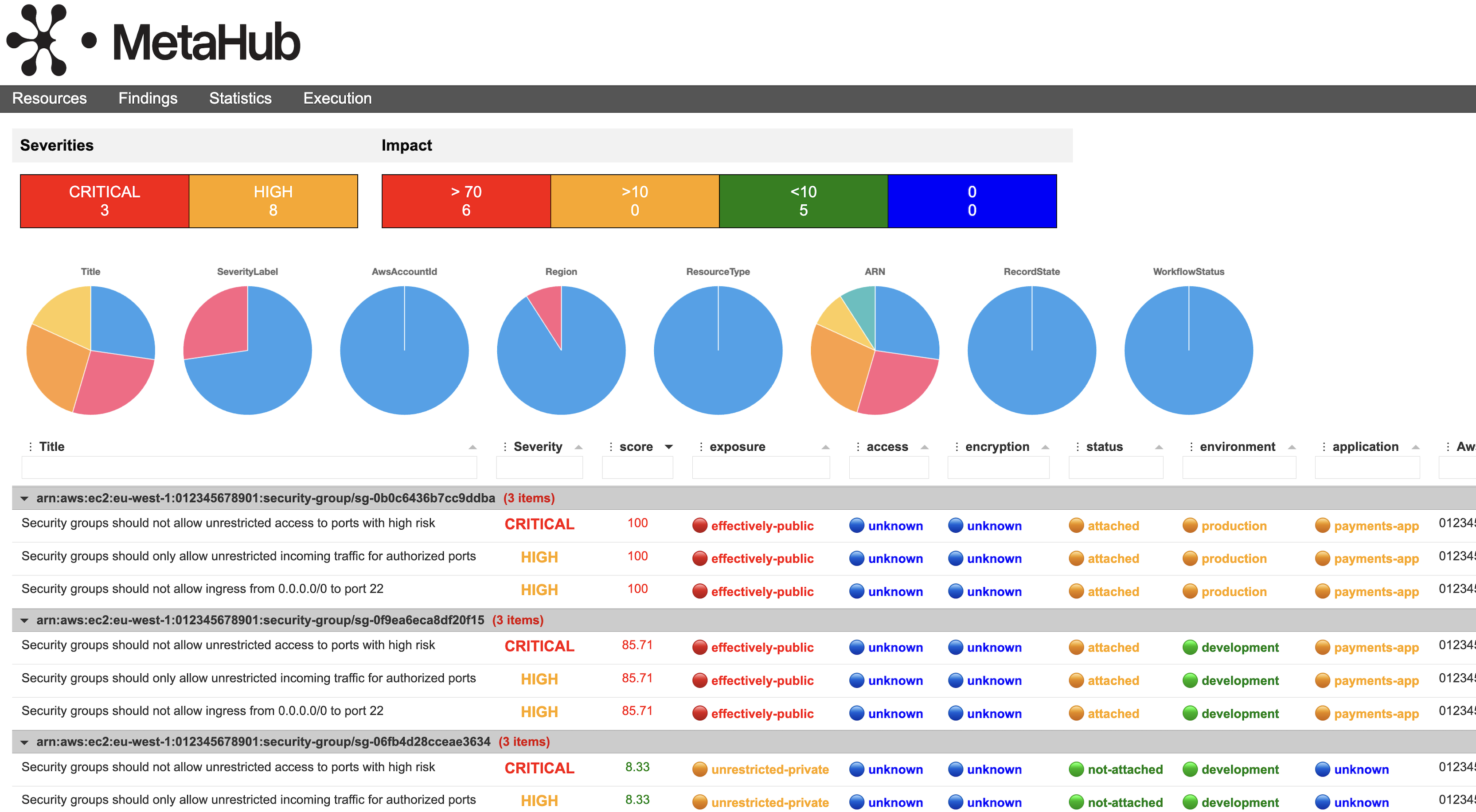Select the HIGH severity box
The height and width of the screenshot is (812, 1476).
[x=273, y=201]
